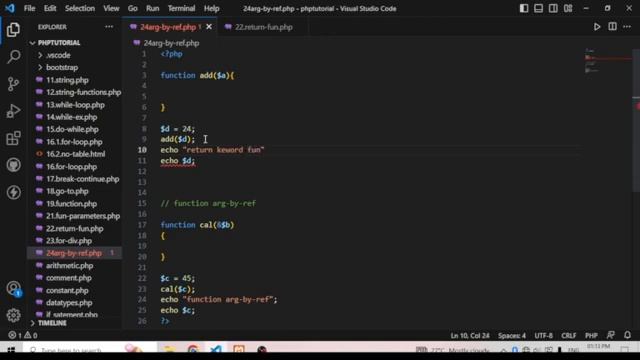Open the File menu
Image resolution: width=640 pixels, height=360 pixels.
(x=29, y=8)
